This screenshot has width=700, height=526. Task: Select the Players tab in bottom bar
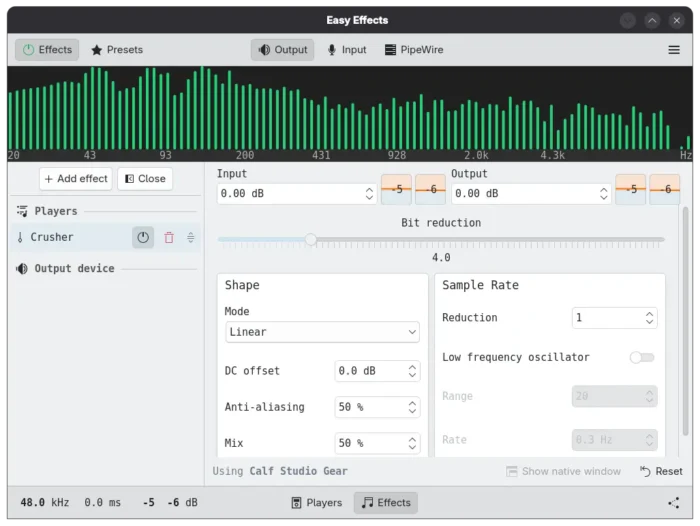(x=316, y=503)
